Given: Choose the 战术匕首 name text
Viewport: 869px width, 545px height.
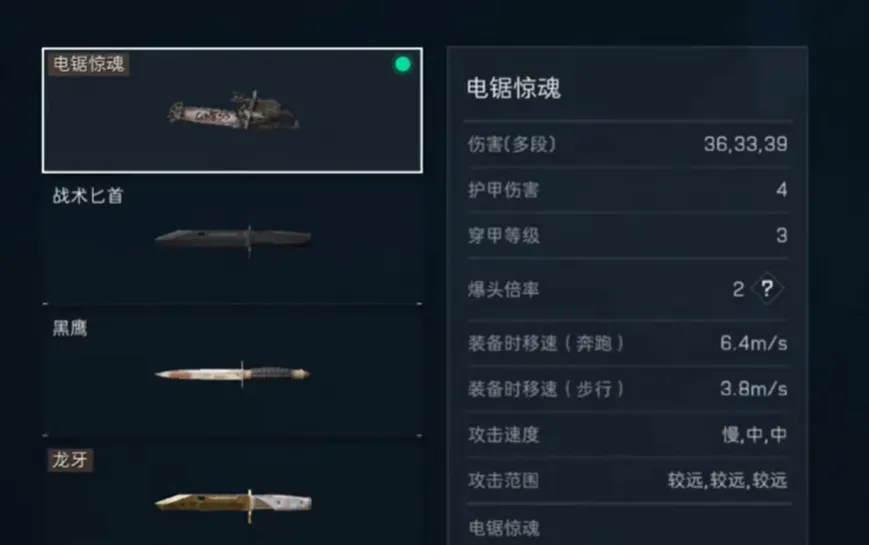Looking at the screenshot, I should click(88, 195).
